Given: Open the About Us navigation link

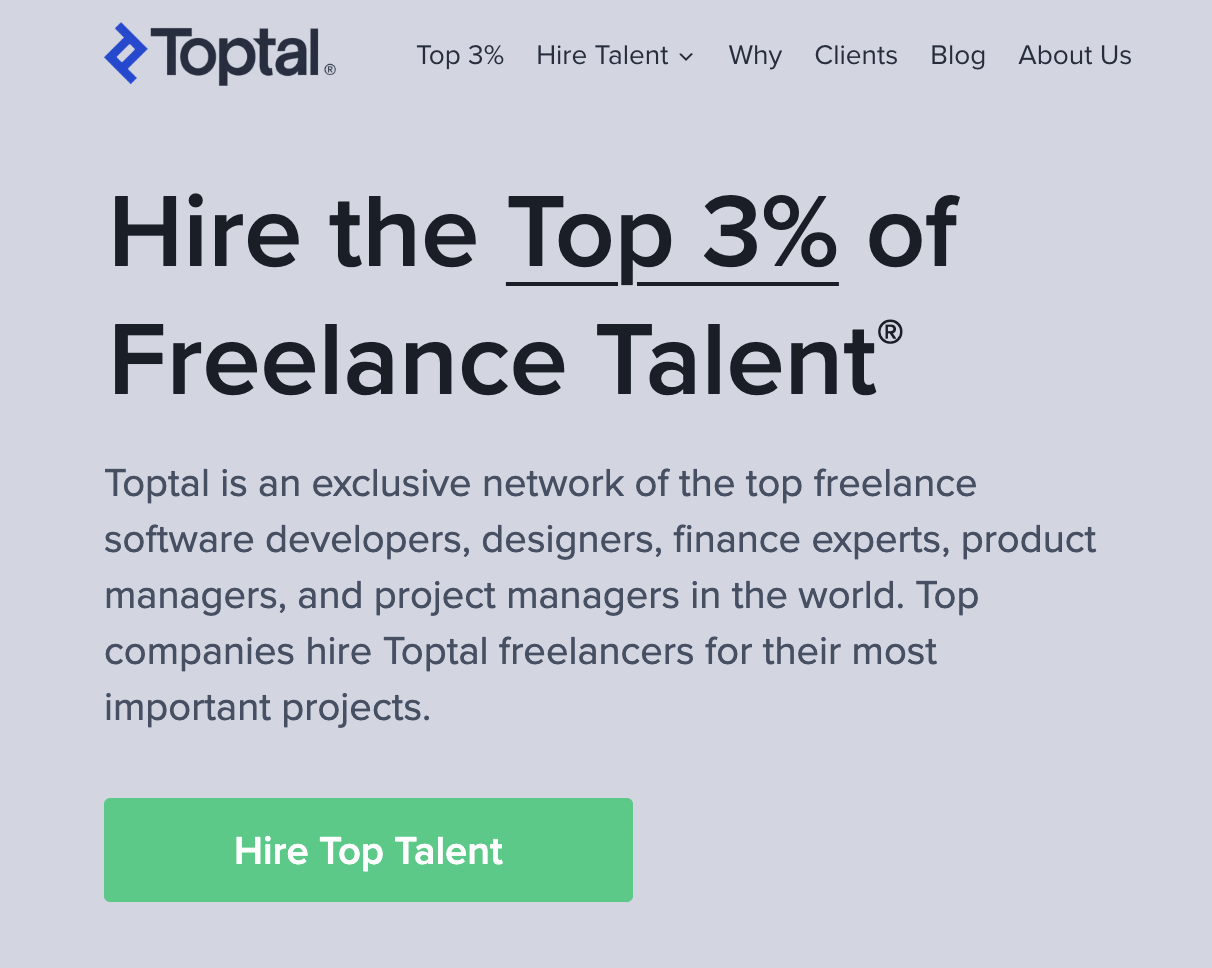Looking at the screenshot, I should [1075, 55].
